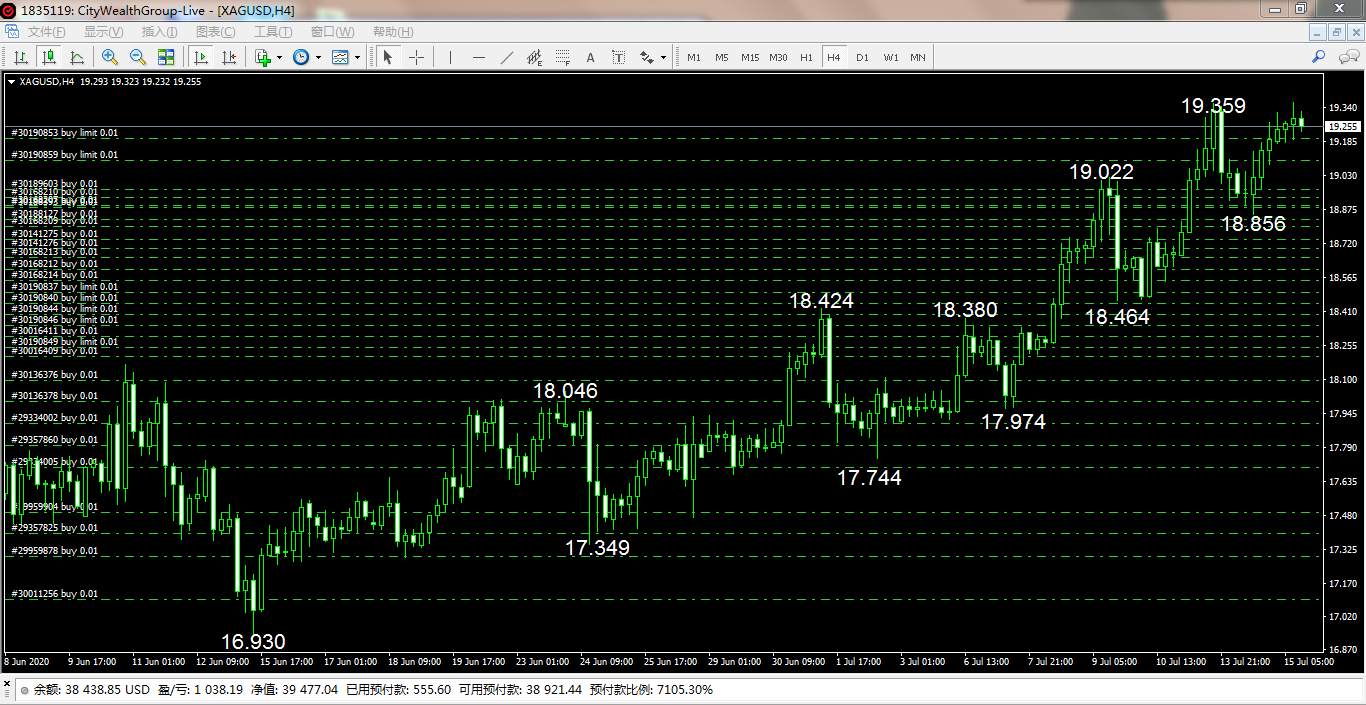Select the cursor arrow tool
1366x705 pixels.
[x=388, y=57]
